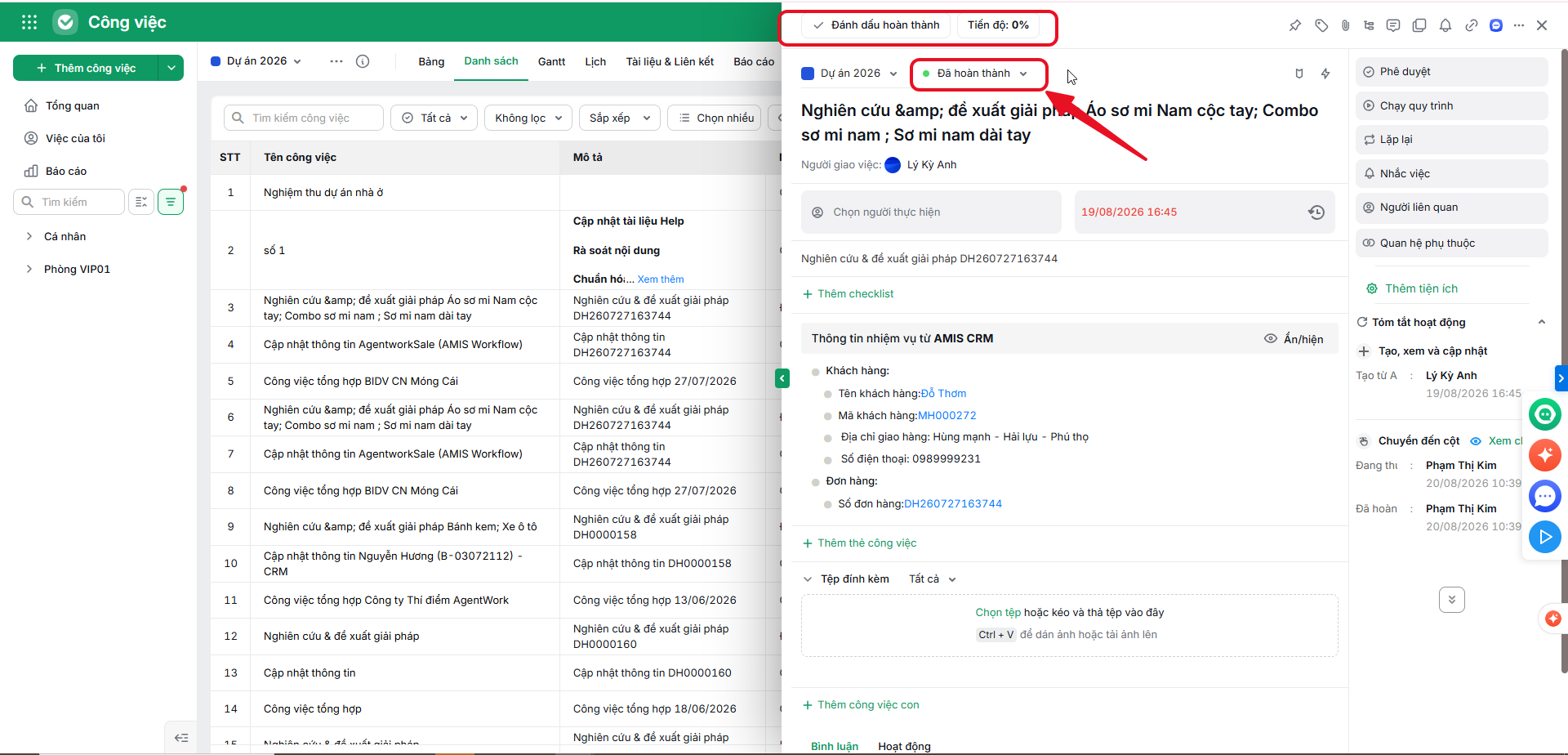Screen dimensions: 1568x755
Task: Open the Đã hoàn thành status dropdown
Action: pos(978,74)
